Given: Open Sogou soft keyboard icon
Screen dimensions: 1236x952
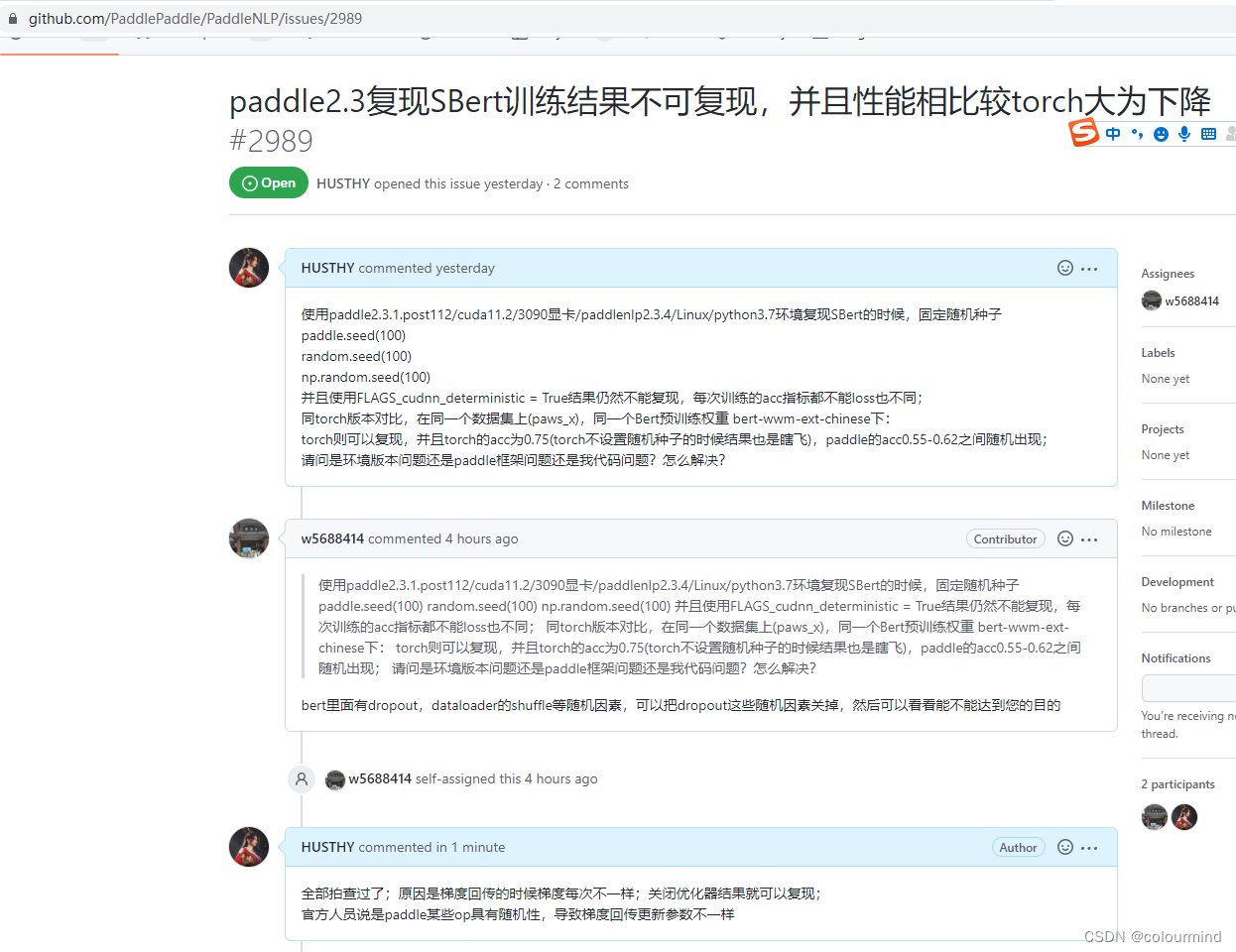Looking at the screenshot, I should (x=1208, y=134).
